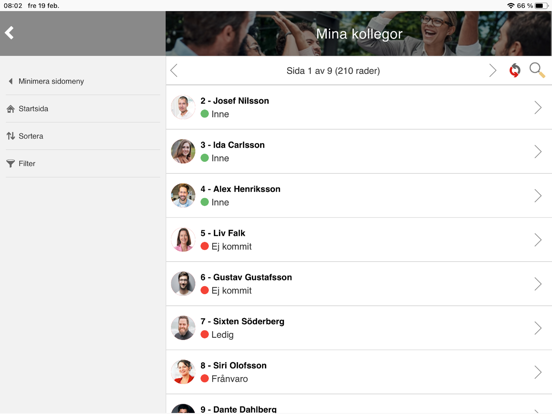Click Ej kommit status under Gustav Gustafsson
This screenshot has width=552, height=414.
click(x=232, y=291)
